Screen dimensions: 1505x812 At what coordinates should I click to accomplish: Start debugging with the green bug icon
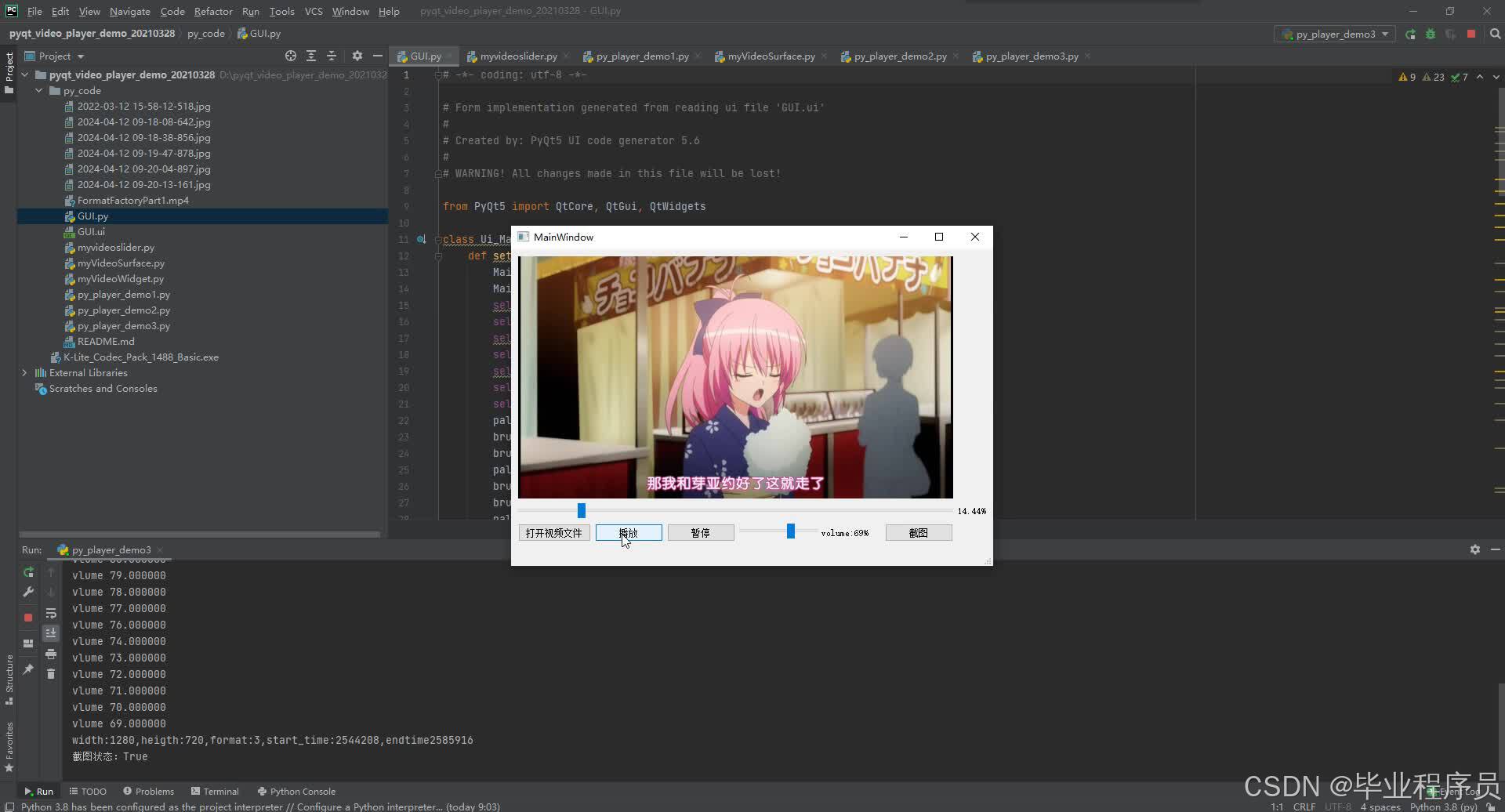click(x=1431, y=34)
